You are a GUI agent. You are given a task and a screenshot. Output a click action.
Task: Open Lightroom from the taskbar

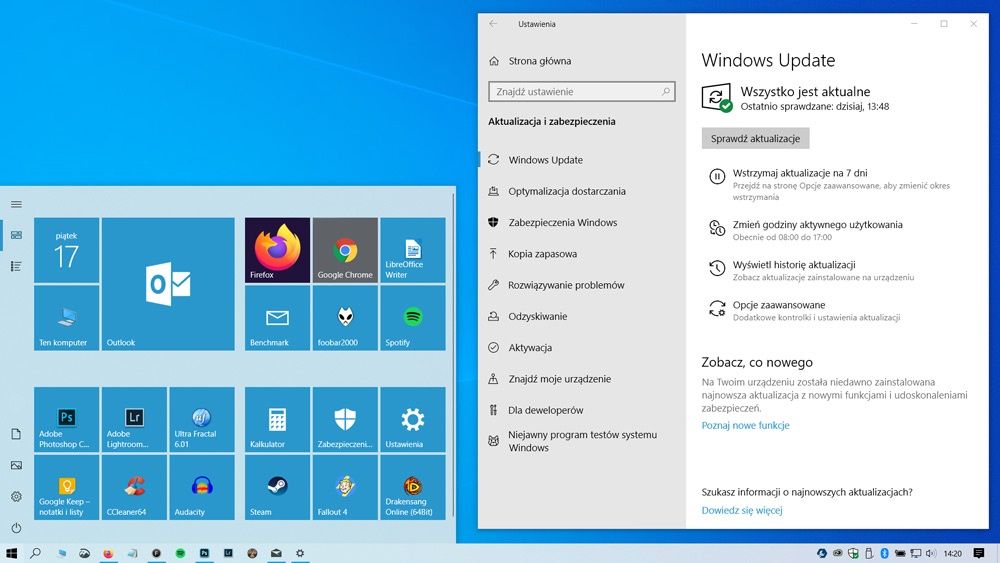pyautogui.click(x=228, y=553)
